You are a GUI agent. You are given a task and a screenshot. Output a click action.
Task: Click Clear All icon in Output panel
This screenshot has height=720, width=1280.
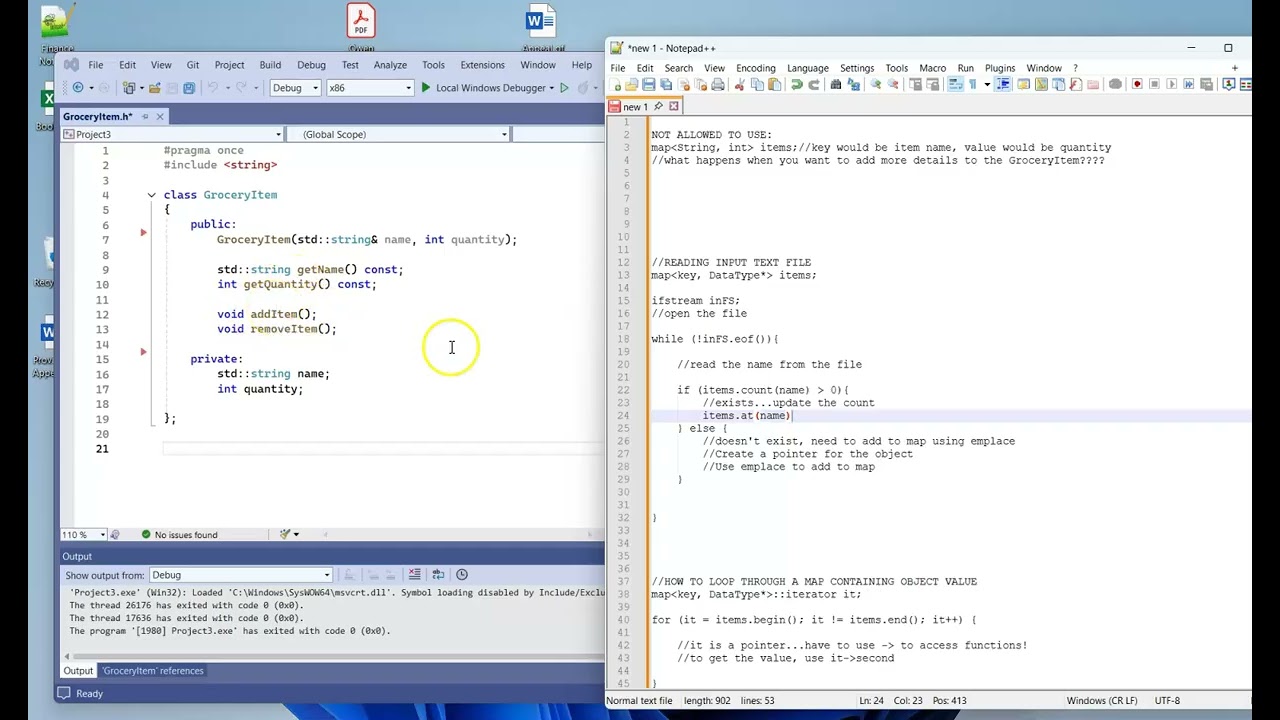[x=414, y=575]
